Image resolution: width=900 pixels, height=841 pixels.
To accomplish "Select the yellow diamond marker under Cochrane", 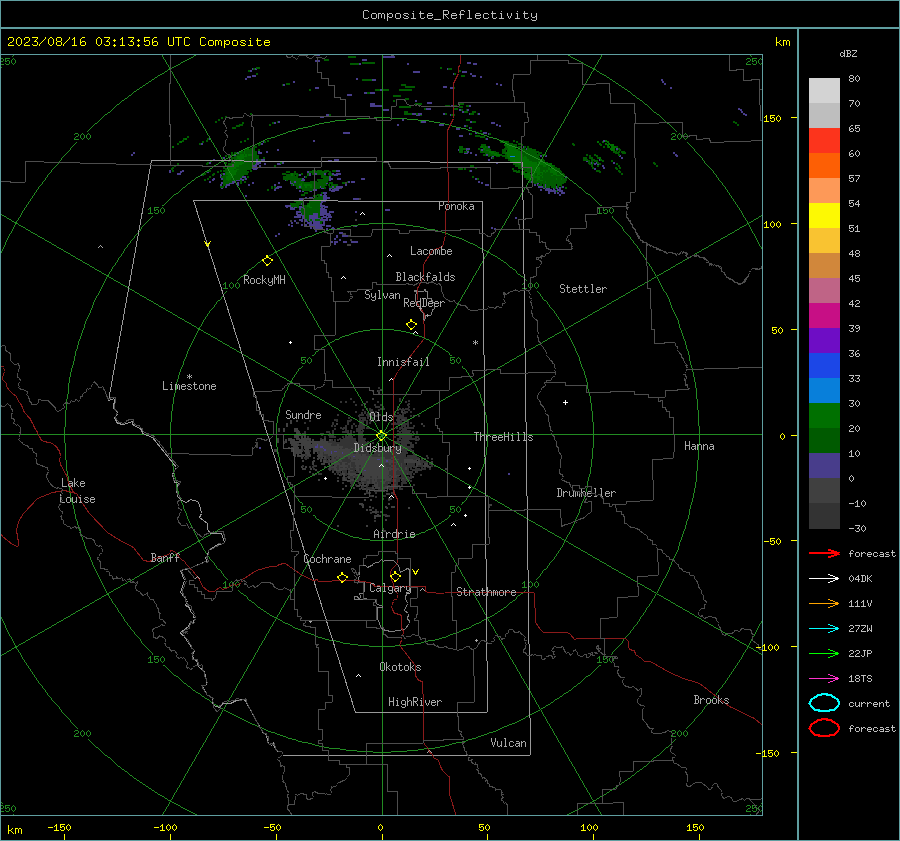I will point(342,577).
